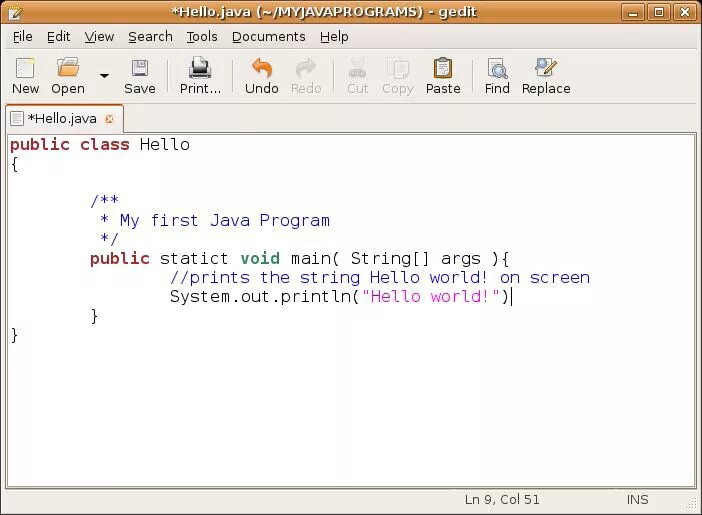Close the gedit window
The height and width of the screenshot is (515, 702).
tap(685, 13)
